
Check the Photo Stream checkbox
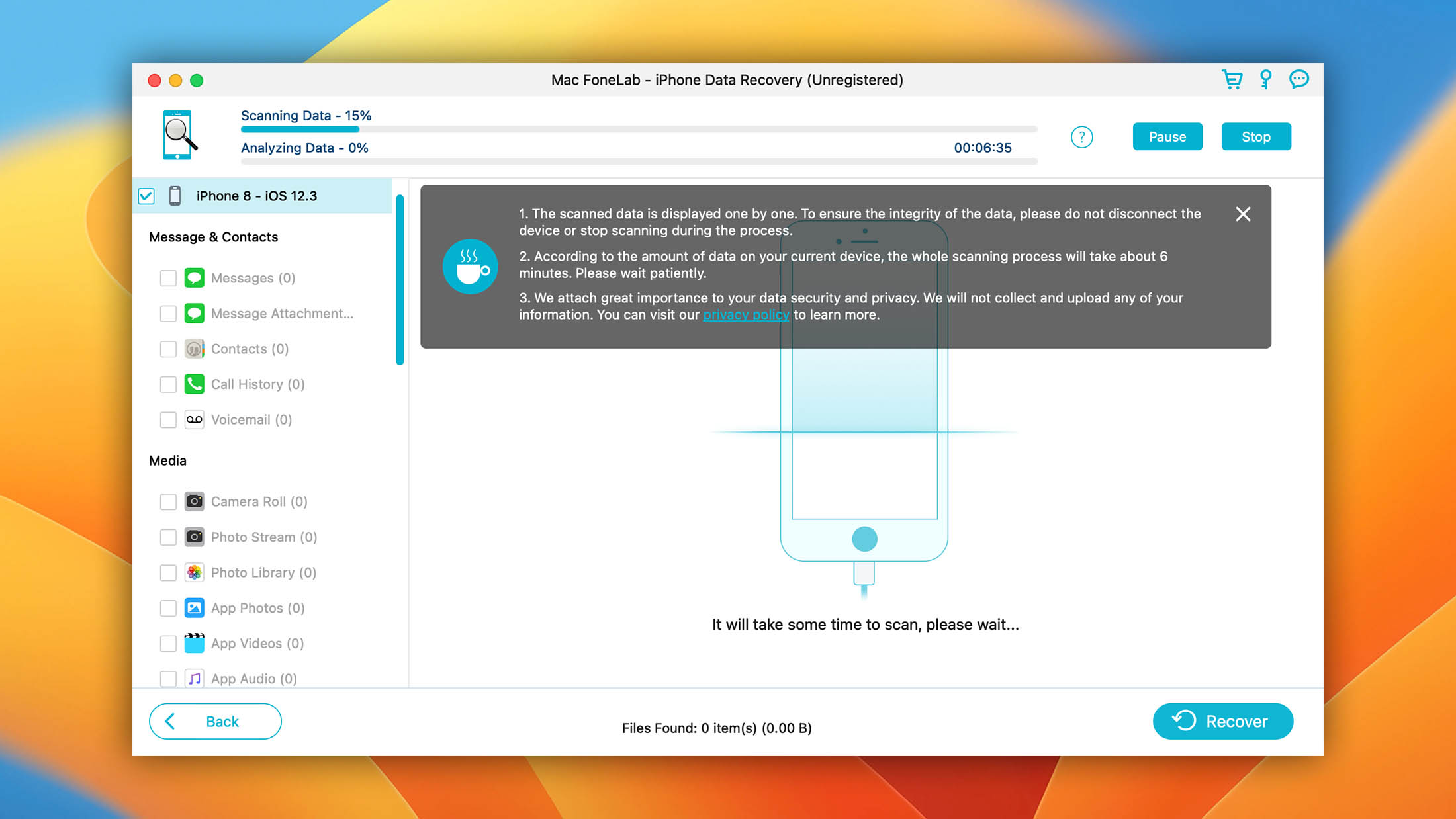click(168, 537)
